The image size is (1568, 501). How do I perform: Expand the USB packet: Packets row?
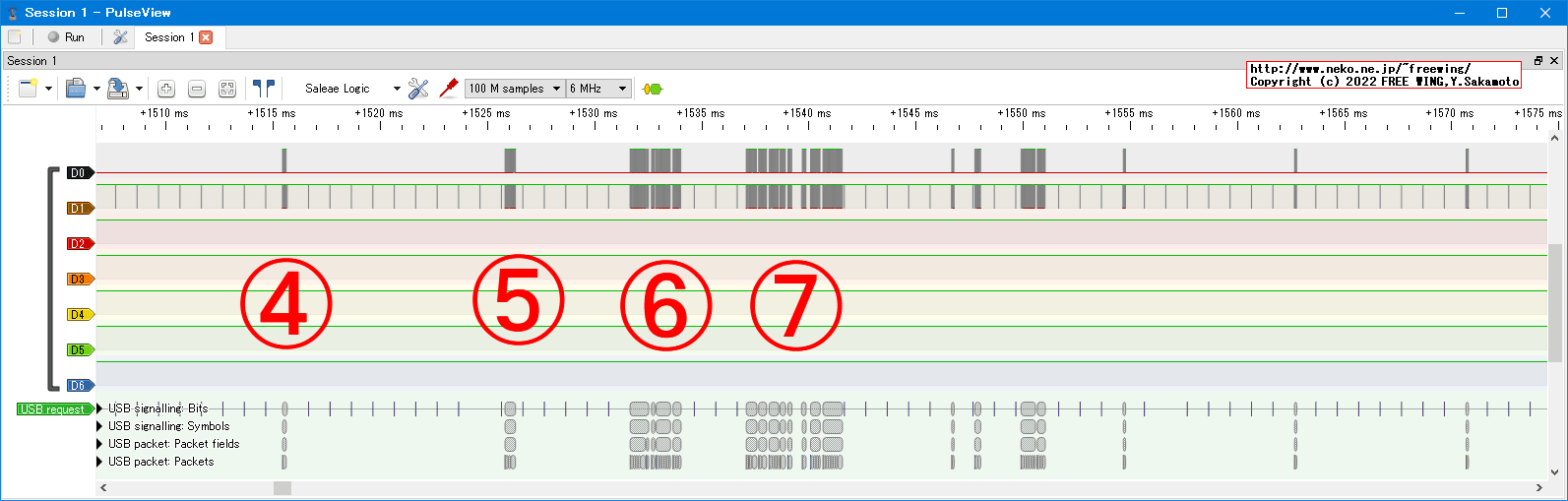click(99, 462)
